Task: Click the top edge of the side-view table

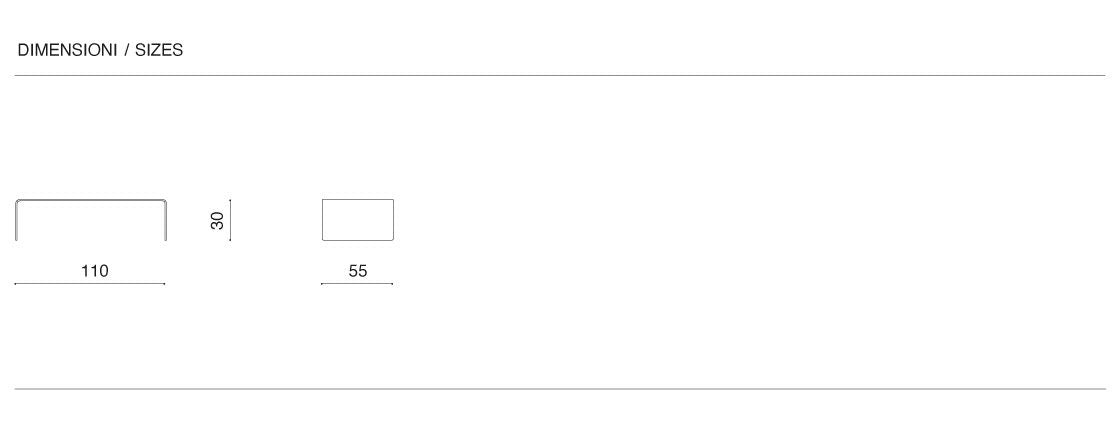Action: [x=90, y=200]
